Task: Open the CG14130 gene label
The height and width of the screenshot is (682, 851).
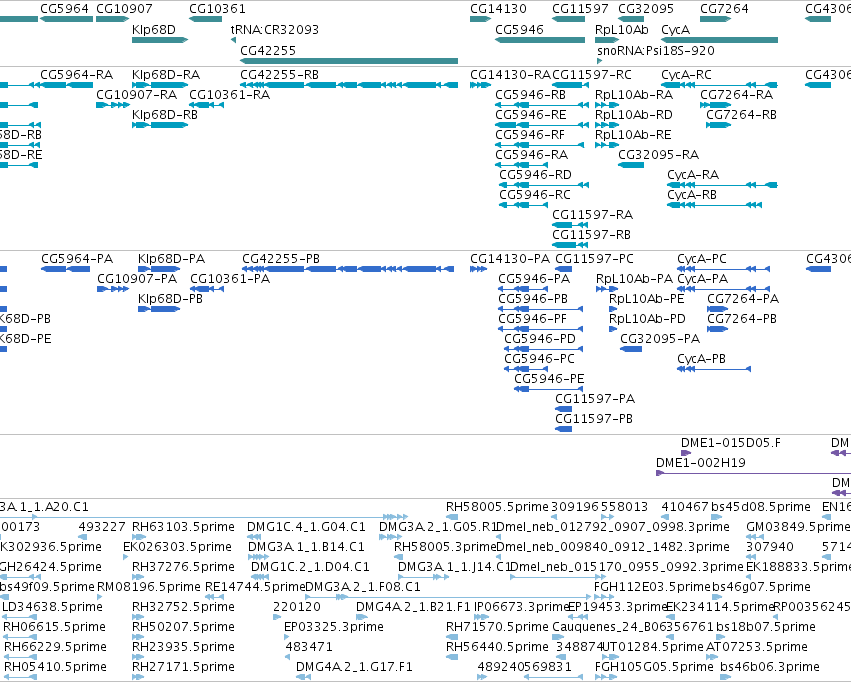Action: coord(498,9)
